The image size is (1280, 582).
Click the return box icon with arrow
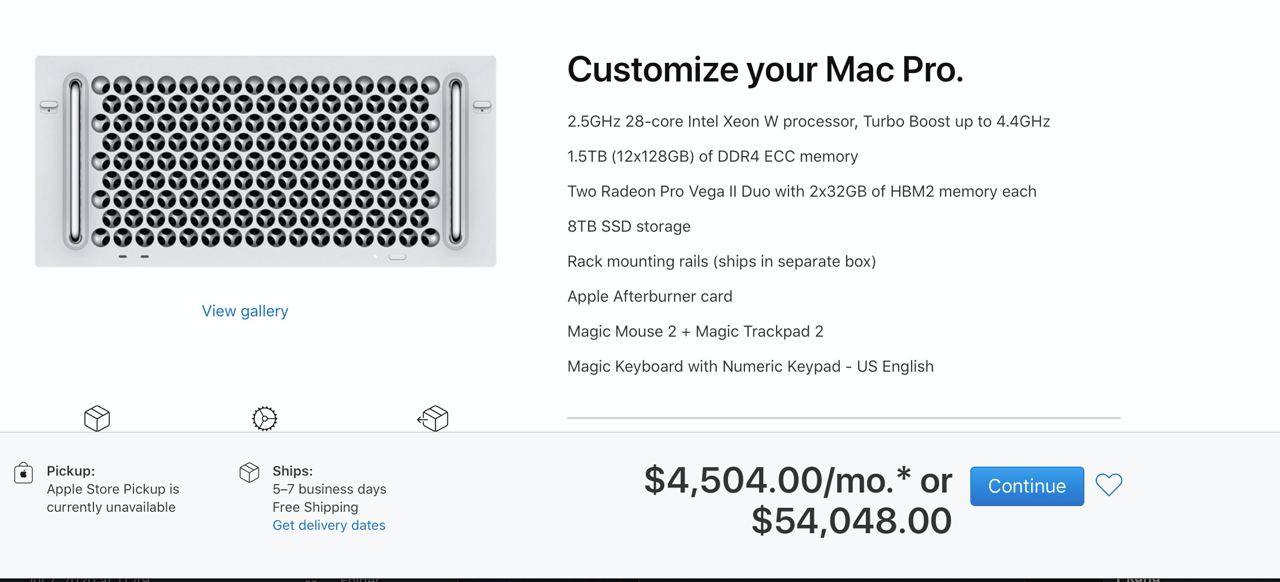coord(433,418)
